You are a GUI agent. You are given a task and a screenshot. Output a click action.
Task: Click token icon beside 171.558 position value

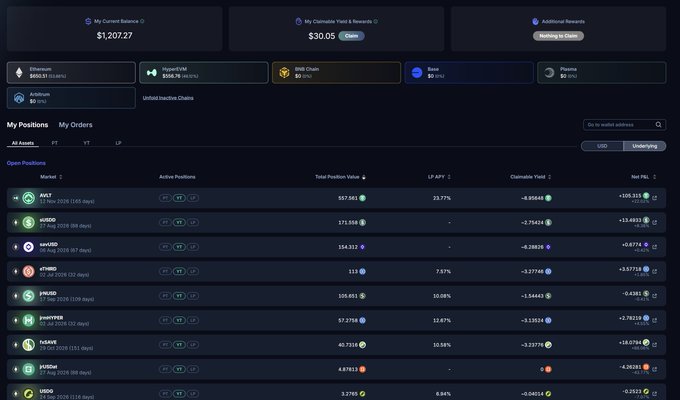(363, 223)
